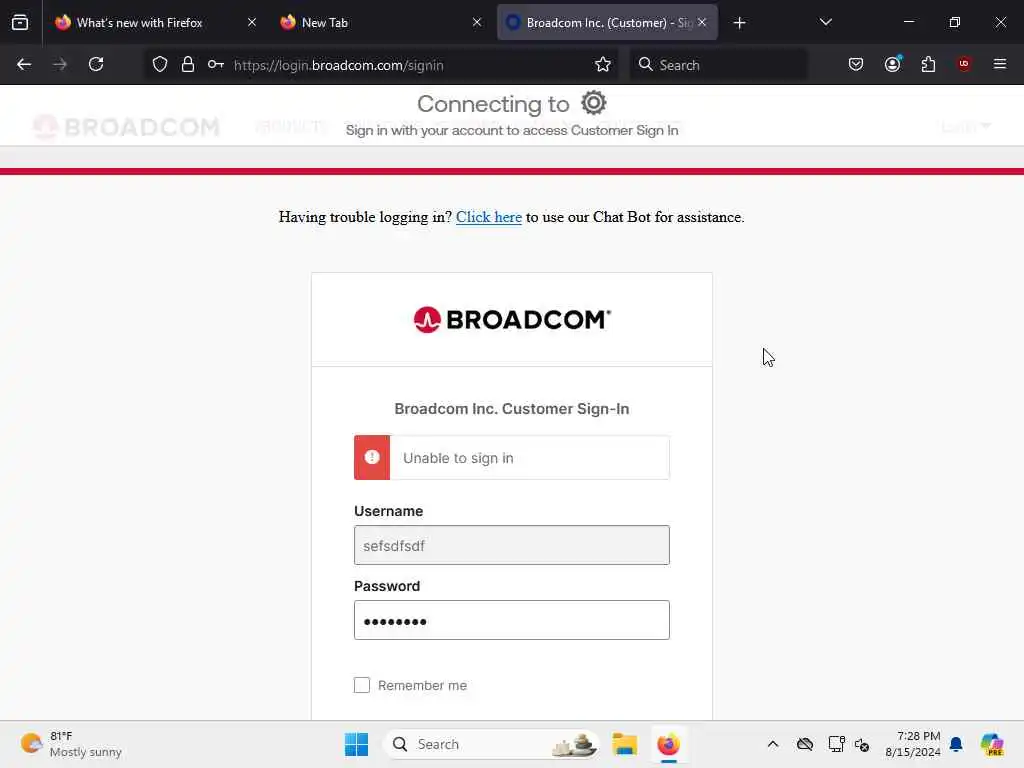The width and height of the screenshot is (1024, 768).
Task: Open the weather widget
Action: click(x=71, y=744)
